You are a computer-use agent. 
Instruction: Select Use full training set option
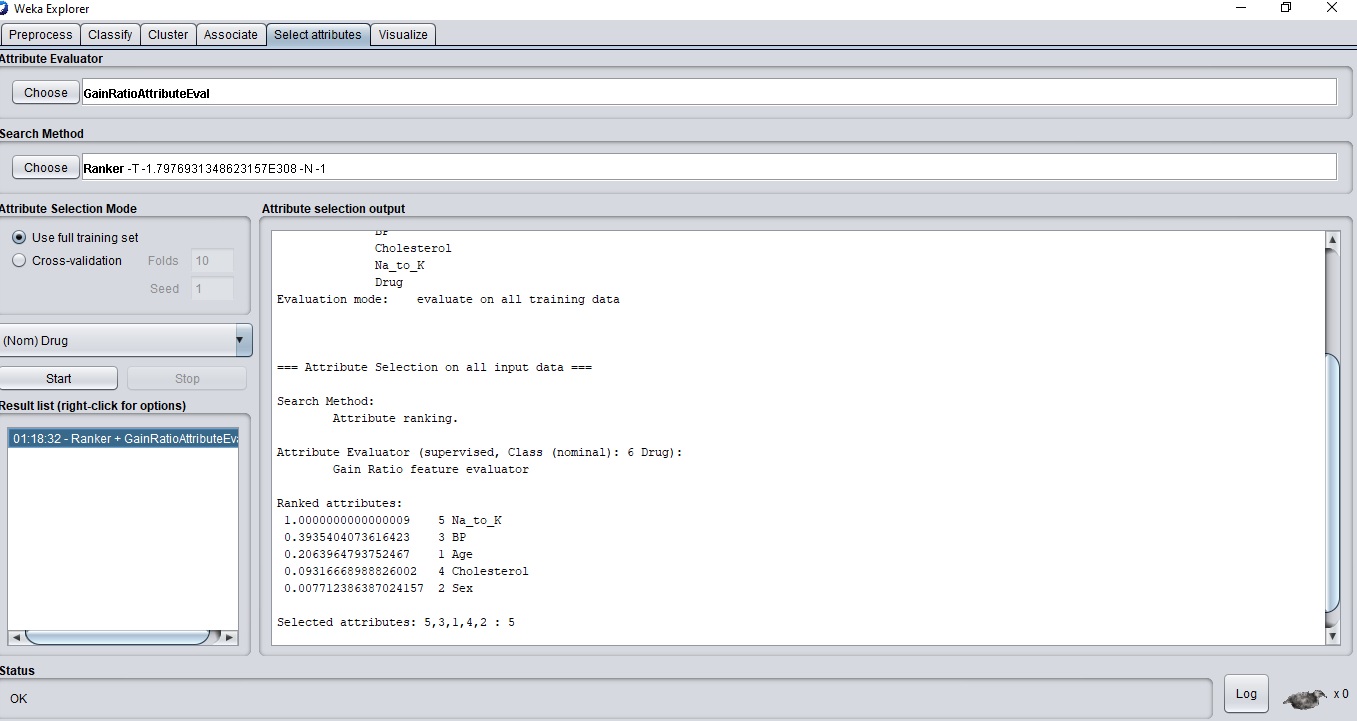click(75, 237)
